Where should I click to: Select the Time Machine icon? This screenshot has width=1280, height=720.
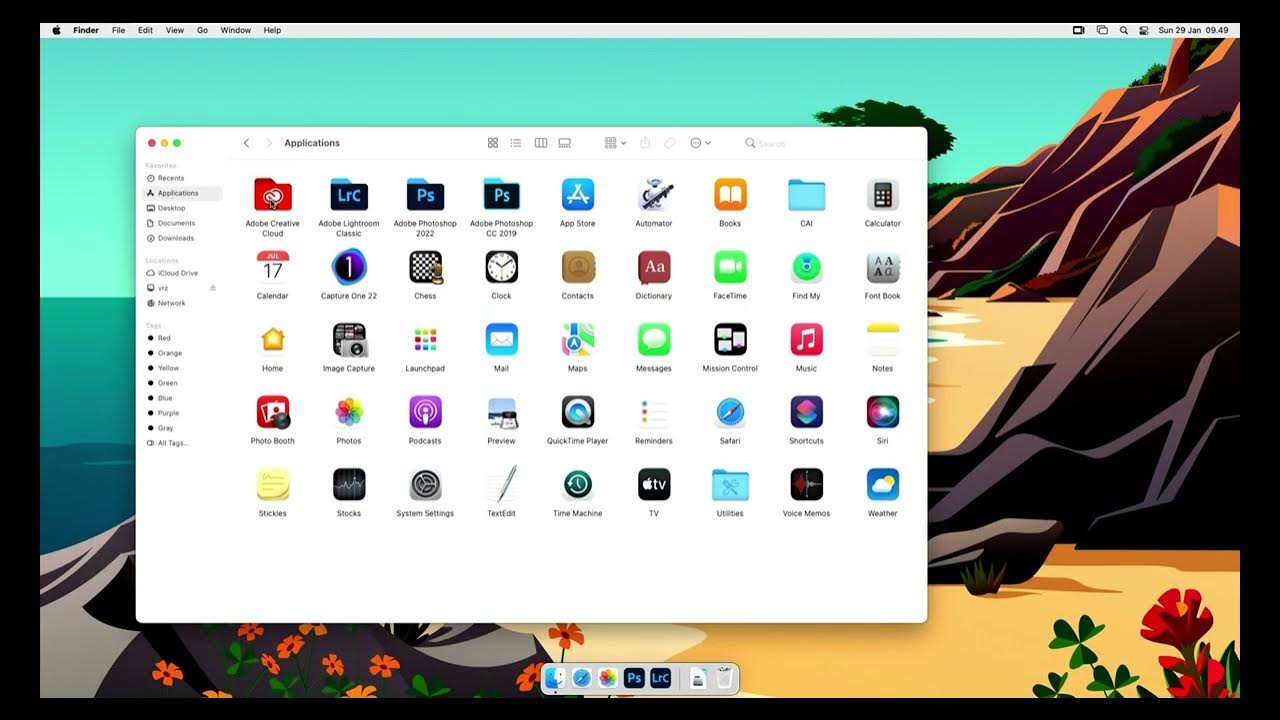(578, 485)
